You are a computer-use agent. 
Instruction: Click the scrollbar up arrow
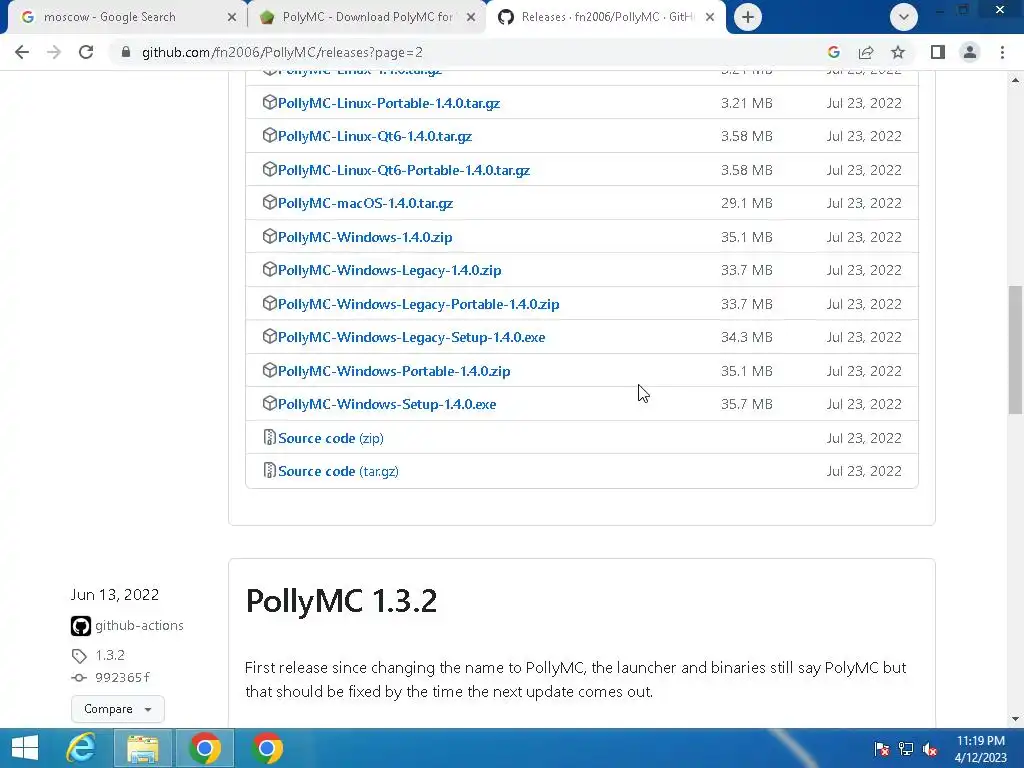(1015, 80)
